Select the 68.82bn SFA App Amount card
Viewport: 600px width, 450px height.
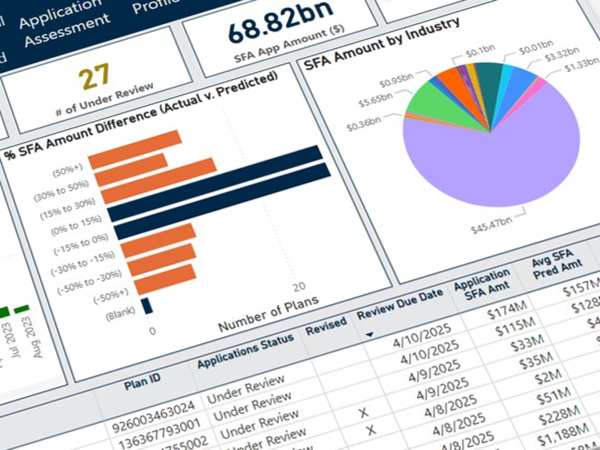281,34
